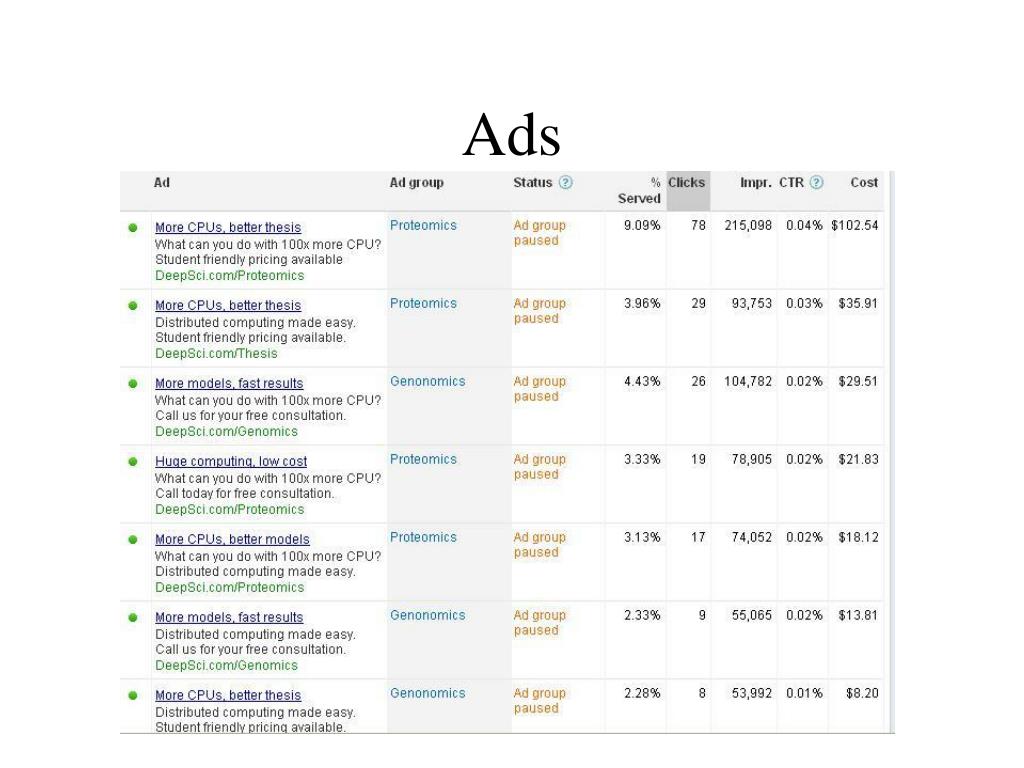This screenshot has height=768, width=1024.
Task: Click status dot of DeepSci.com/Thesis ad
Action: coord(133,306)
